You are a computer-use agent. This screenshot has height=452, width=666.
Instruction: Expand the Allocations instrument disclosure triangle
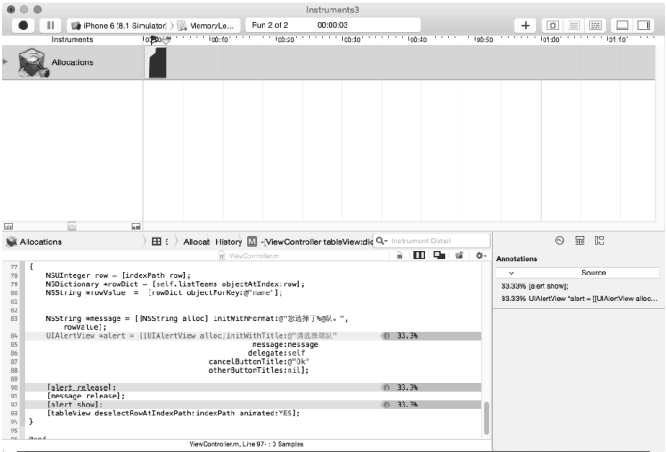coord(7,62)
